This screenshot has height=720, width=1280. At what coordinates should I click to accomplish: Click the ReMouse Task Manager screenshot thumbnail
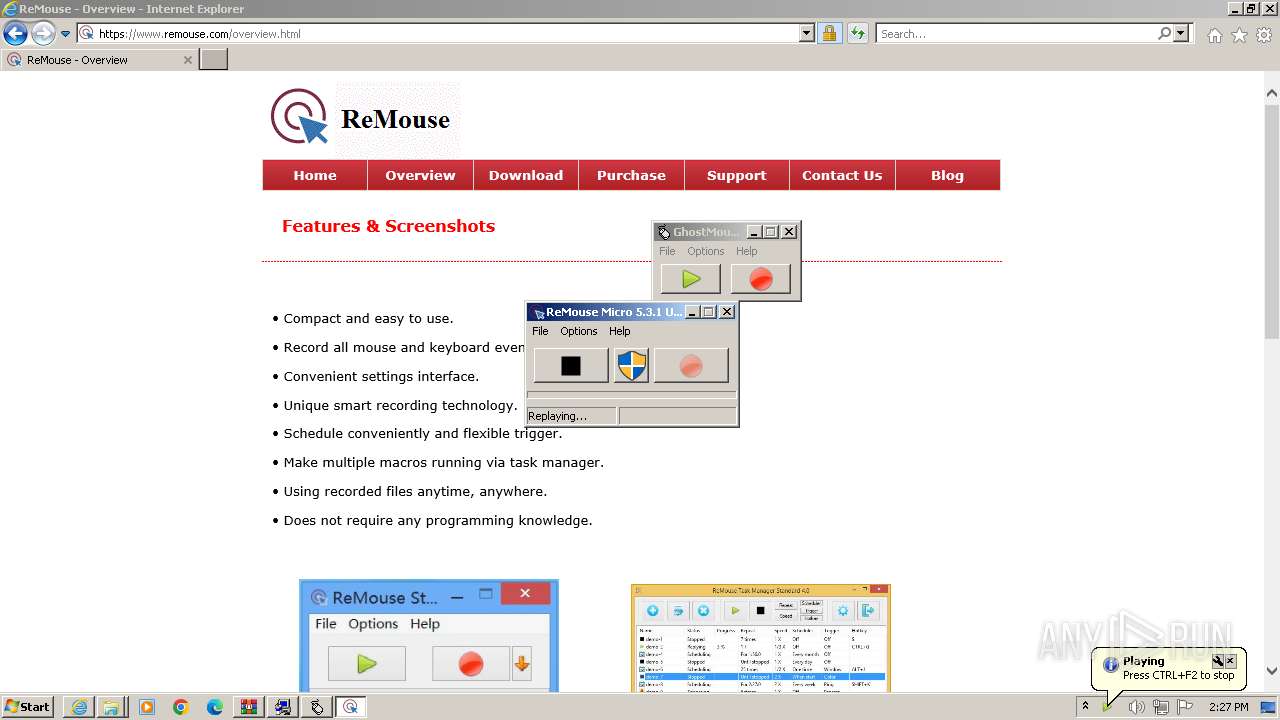[x=761, y=638]
